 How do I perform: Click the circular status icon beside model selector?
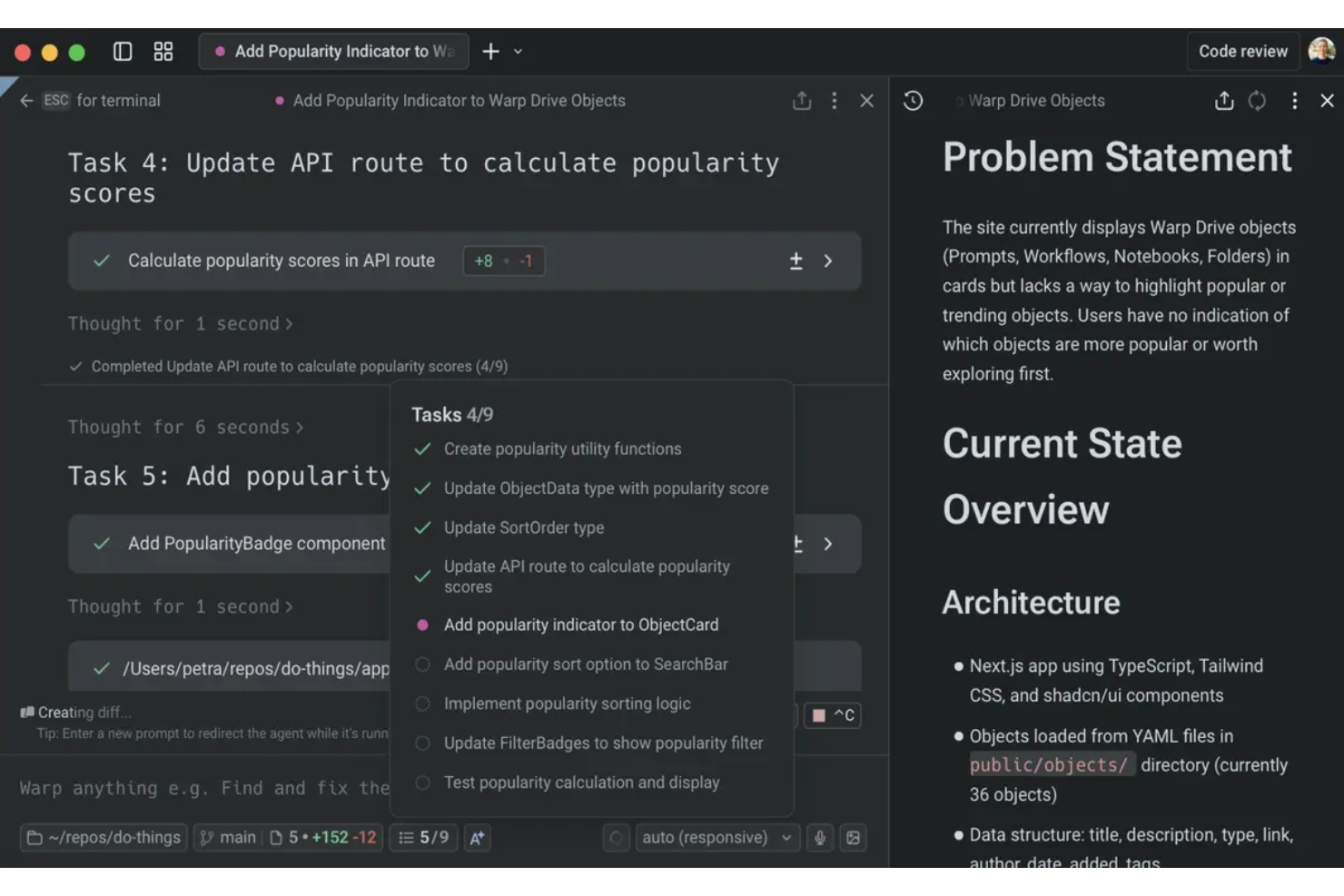point(616,838)
